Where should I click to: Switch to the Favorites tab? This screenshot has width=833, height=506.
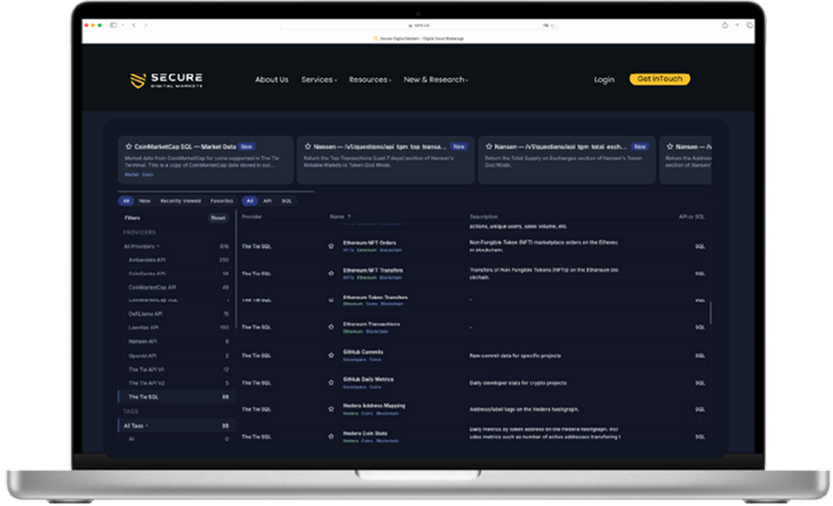222,201
